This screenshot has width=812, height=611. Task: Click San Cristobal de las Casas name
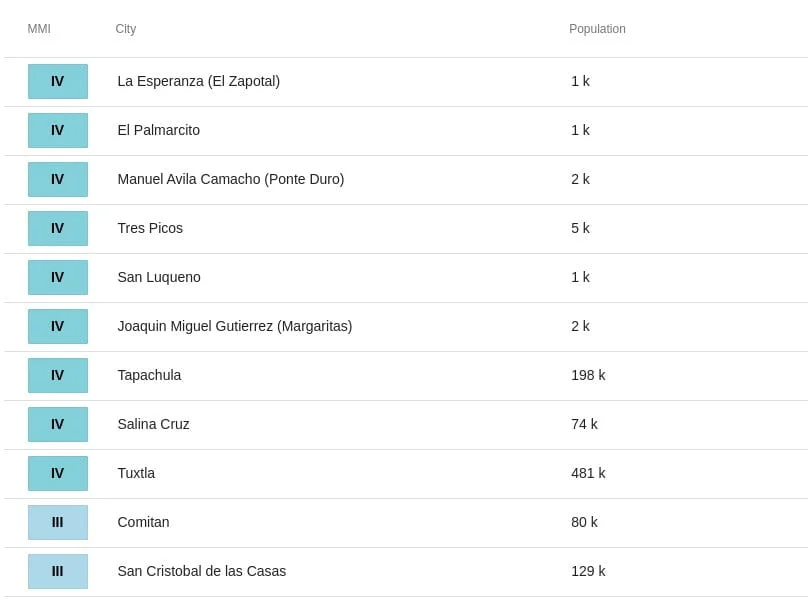[201, 571]
